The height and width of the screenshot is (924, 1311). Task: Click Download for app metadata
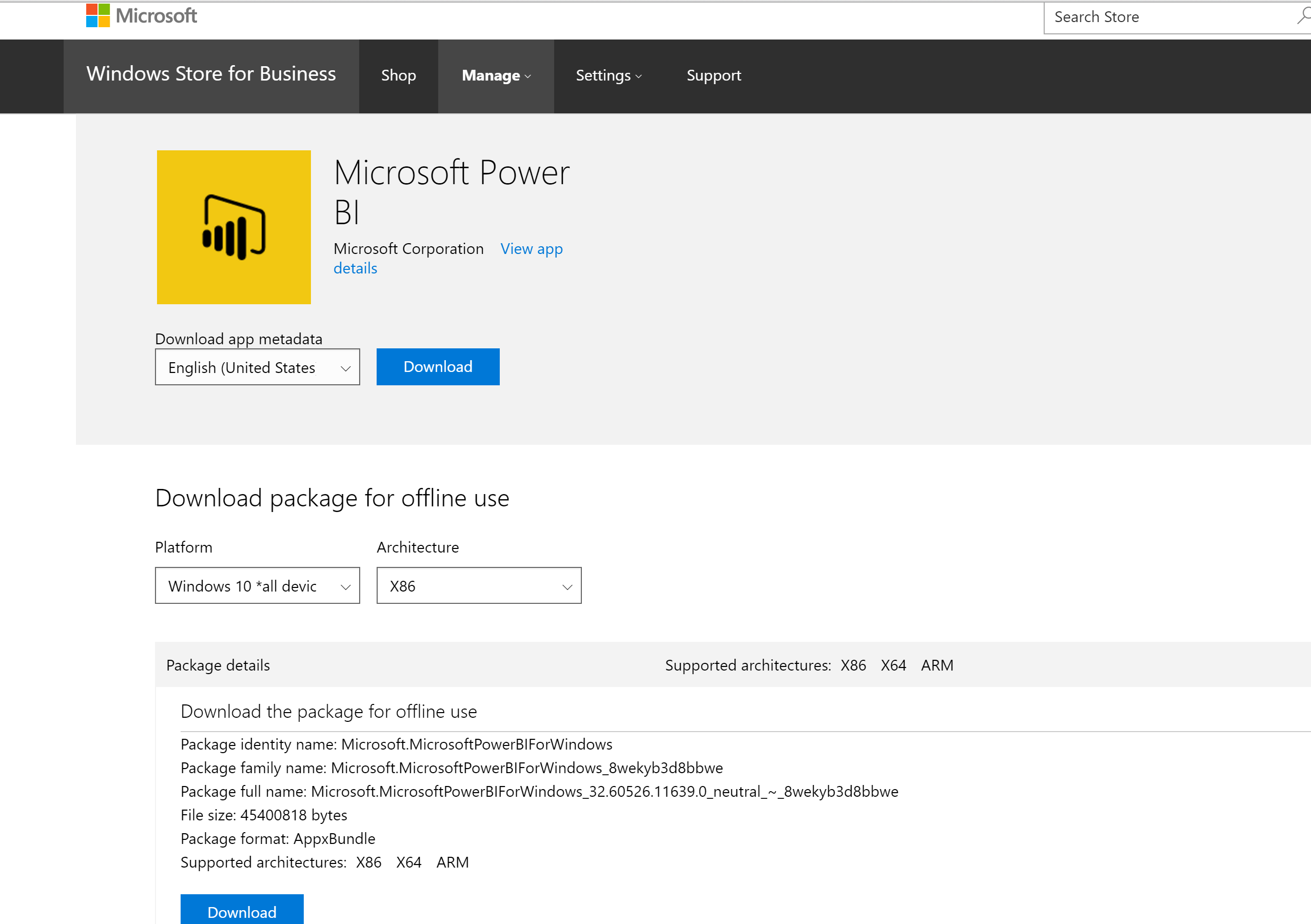point(438,367)
